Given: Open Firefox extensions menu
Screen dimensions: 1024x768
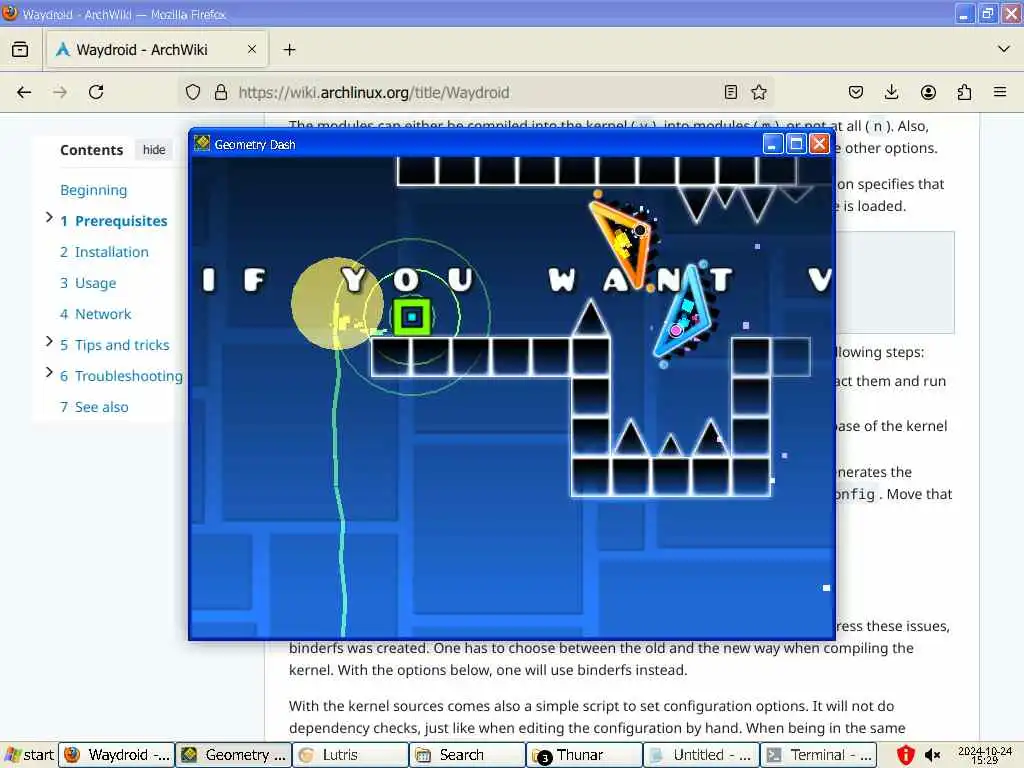Looking at the screenshot, I should 964,92.
